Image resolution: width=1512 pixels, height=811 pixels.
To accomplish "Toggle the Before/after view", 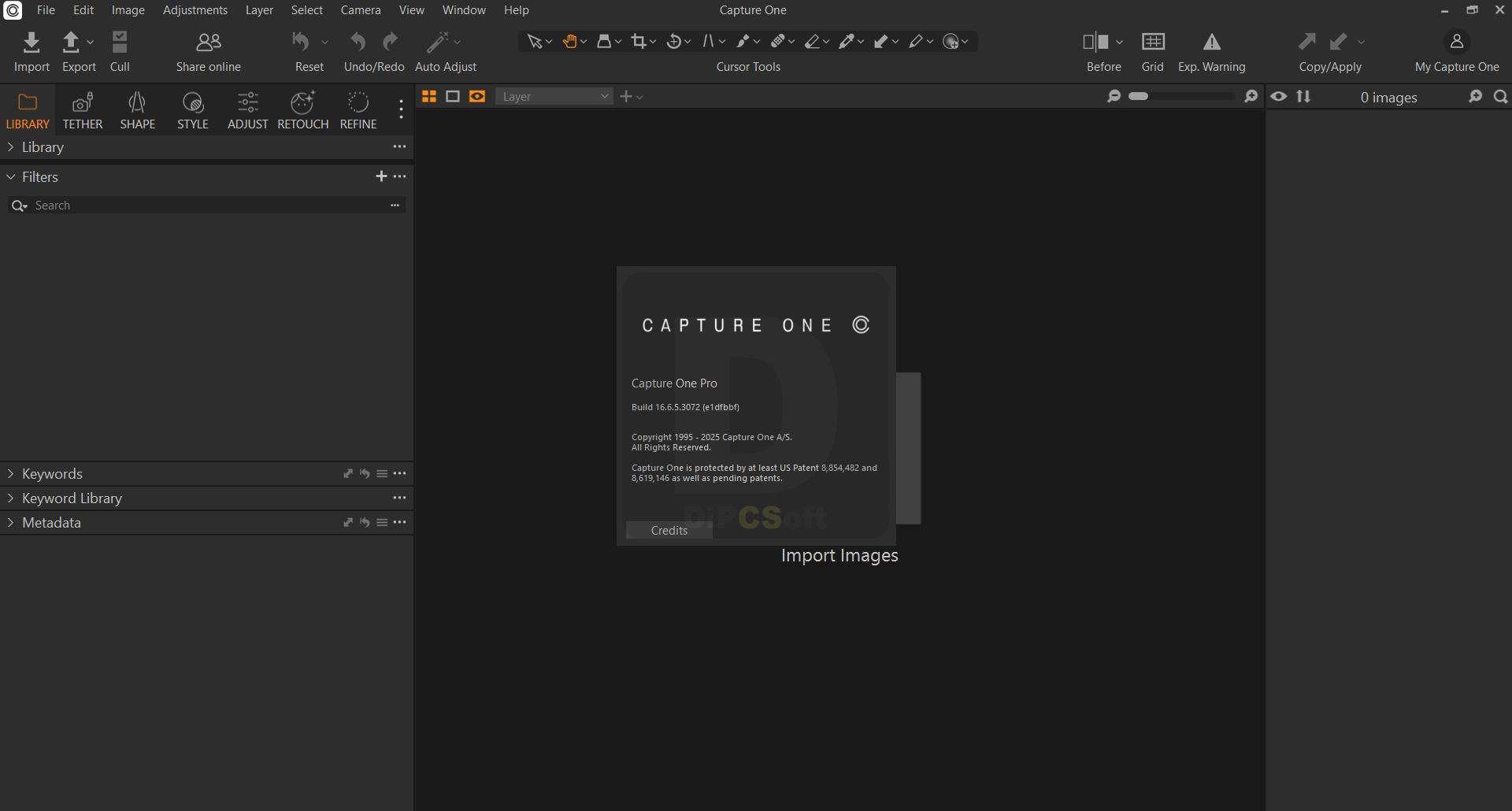I will click(x=1095, y=42).
